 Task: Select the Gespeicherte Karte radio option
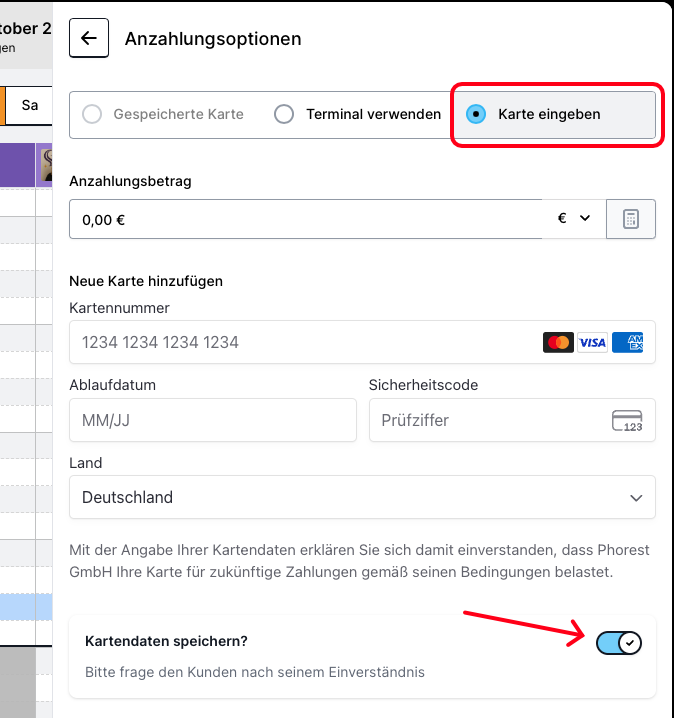(93, 114)
